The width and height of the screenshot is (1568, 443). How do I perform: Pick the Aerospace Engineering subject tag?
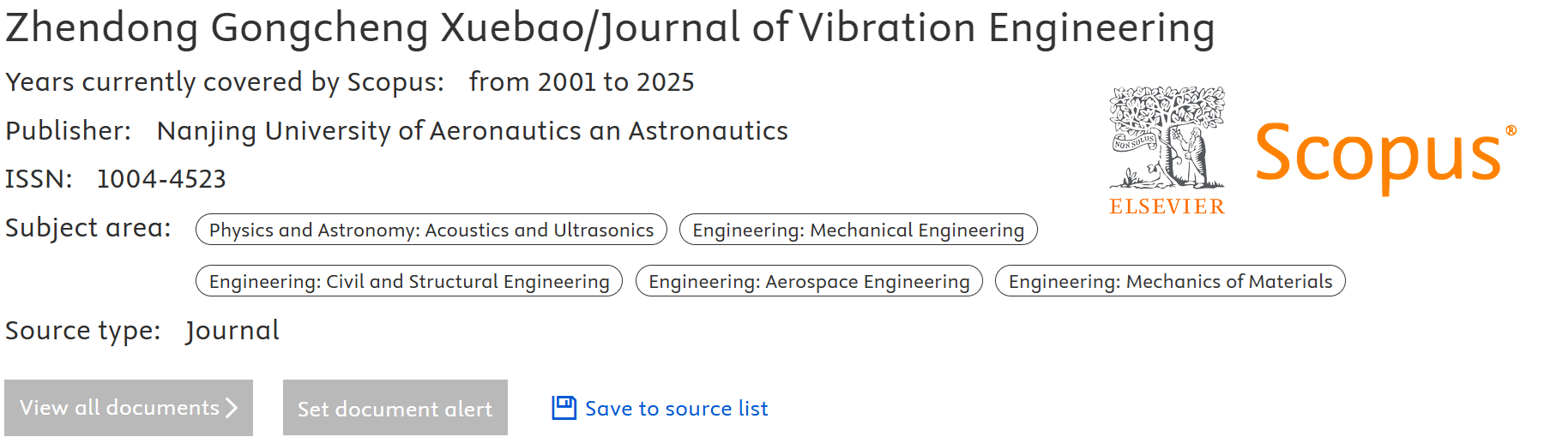point(809,281)
